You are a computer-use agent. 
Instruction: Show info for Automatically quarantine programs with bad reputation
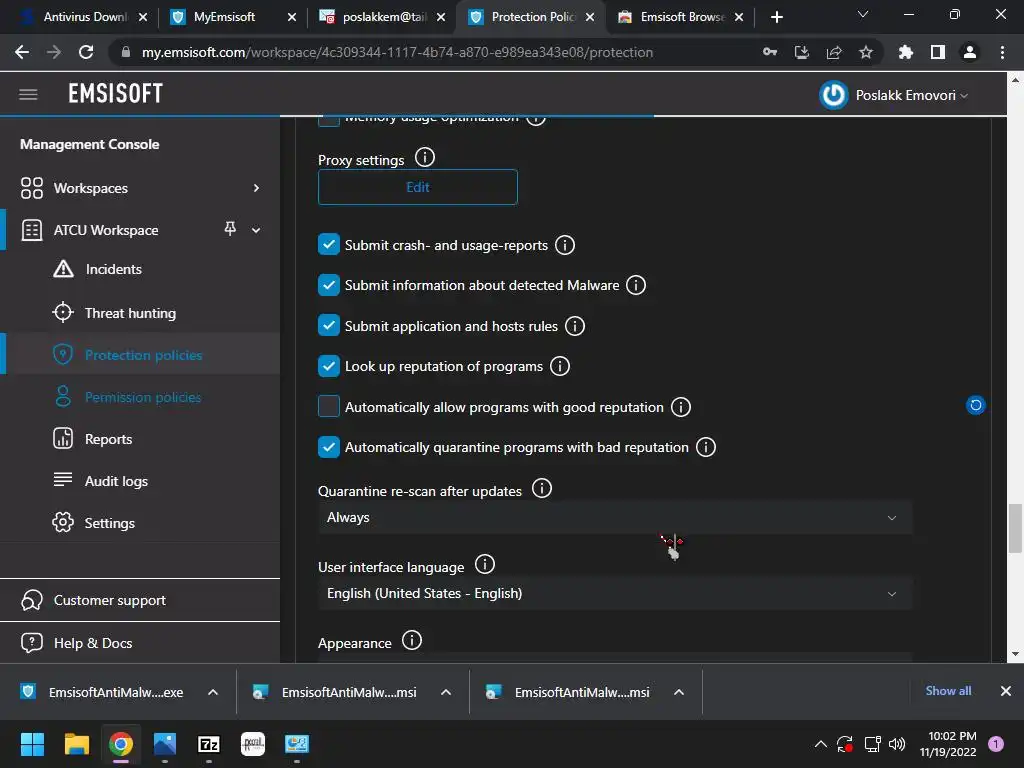pyautogui.click(x=706, y=447)
